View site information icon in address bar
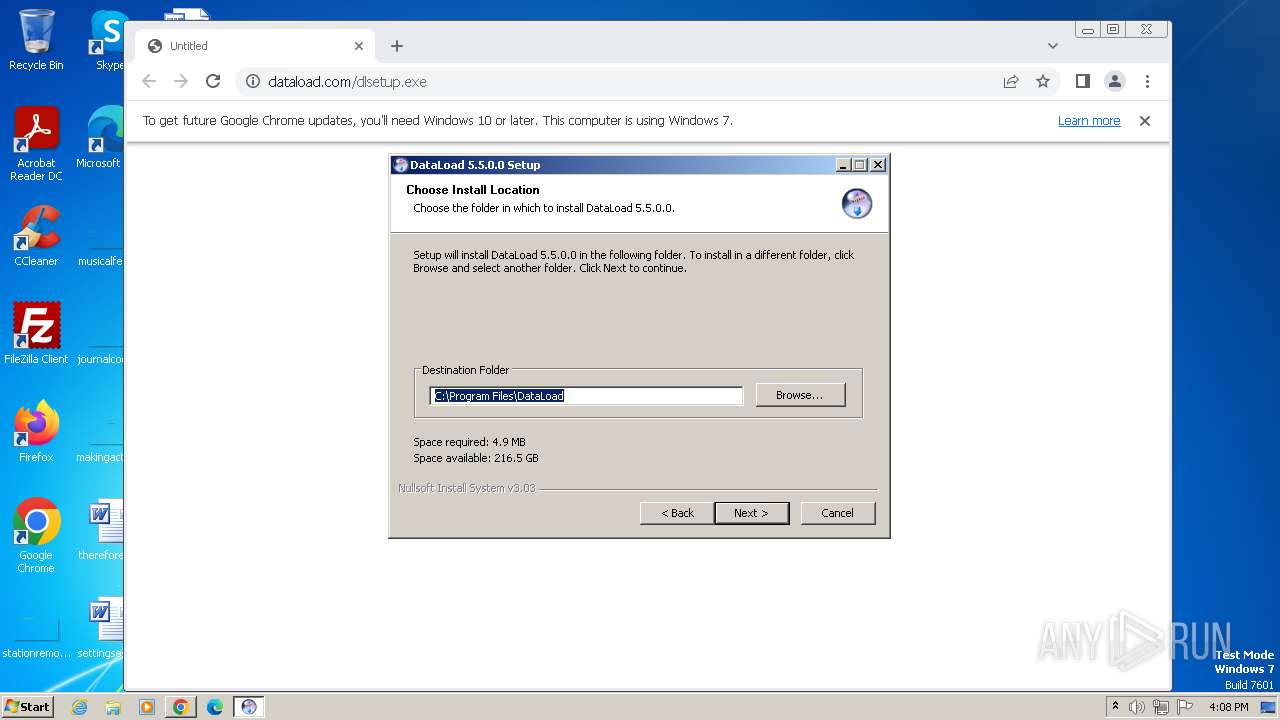Viewport: 1280px width, 720px height. (253, 81)
